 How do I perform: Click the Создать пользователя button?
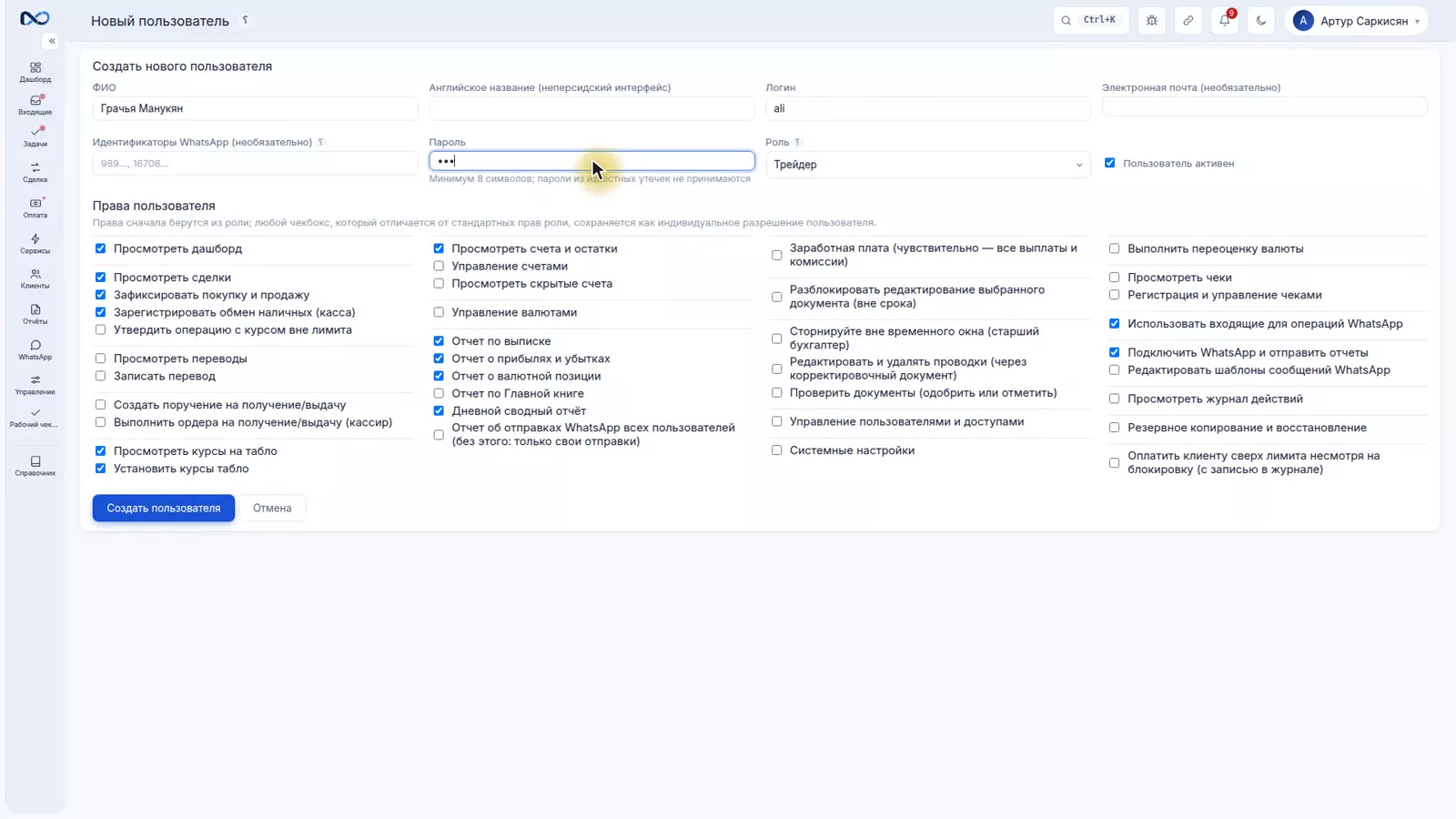[164, 508]
